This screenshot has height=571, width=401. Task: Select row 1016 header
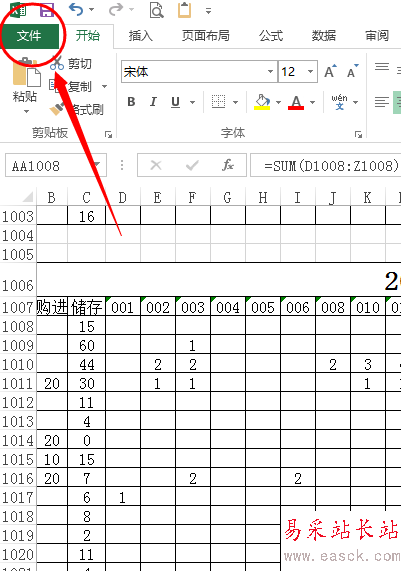pyautogui.click(x=18, y=478)
